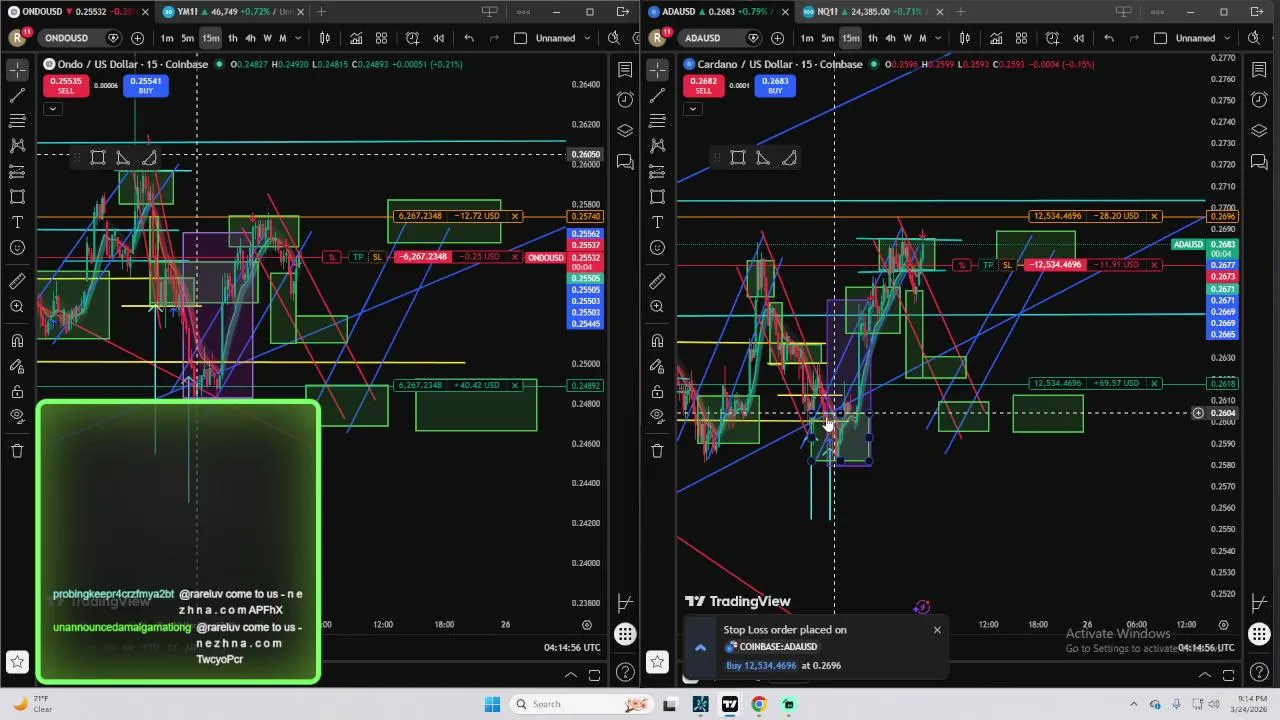Open the chats icon in ADAUSD window's right sidebar
The image size is (1280, 720).
[x=1259, y=162]
